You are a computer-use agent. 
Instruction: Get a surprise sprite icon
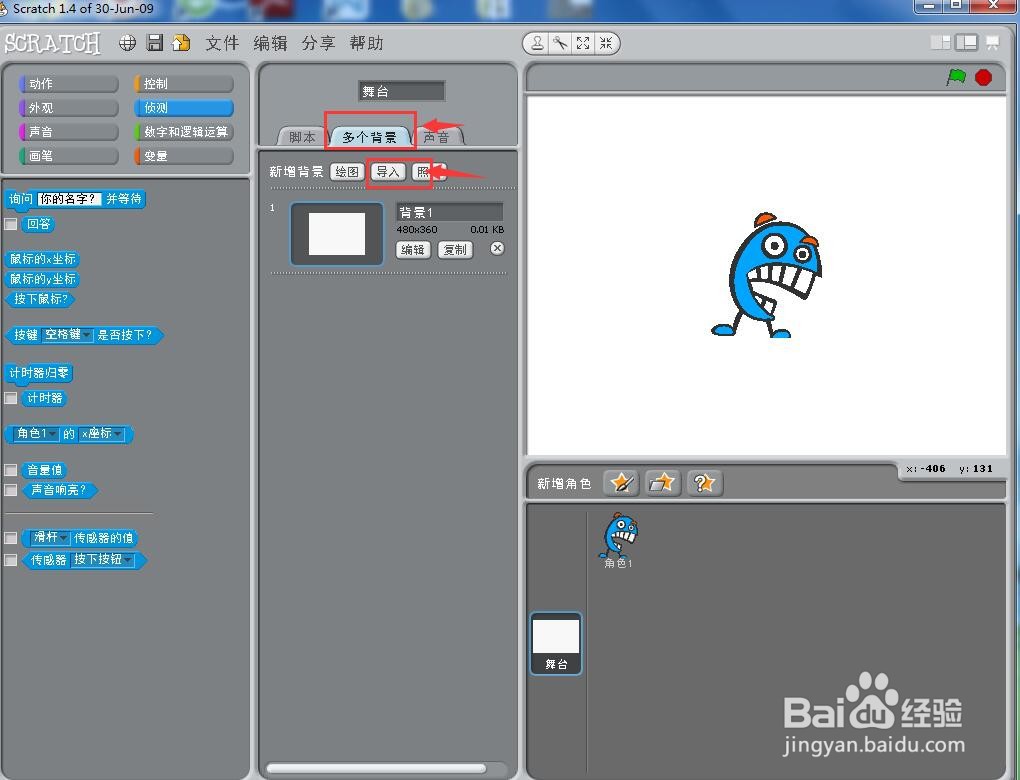(x=704, y=483)
